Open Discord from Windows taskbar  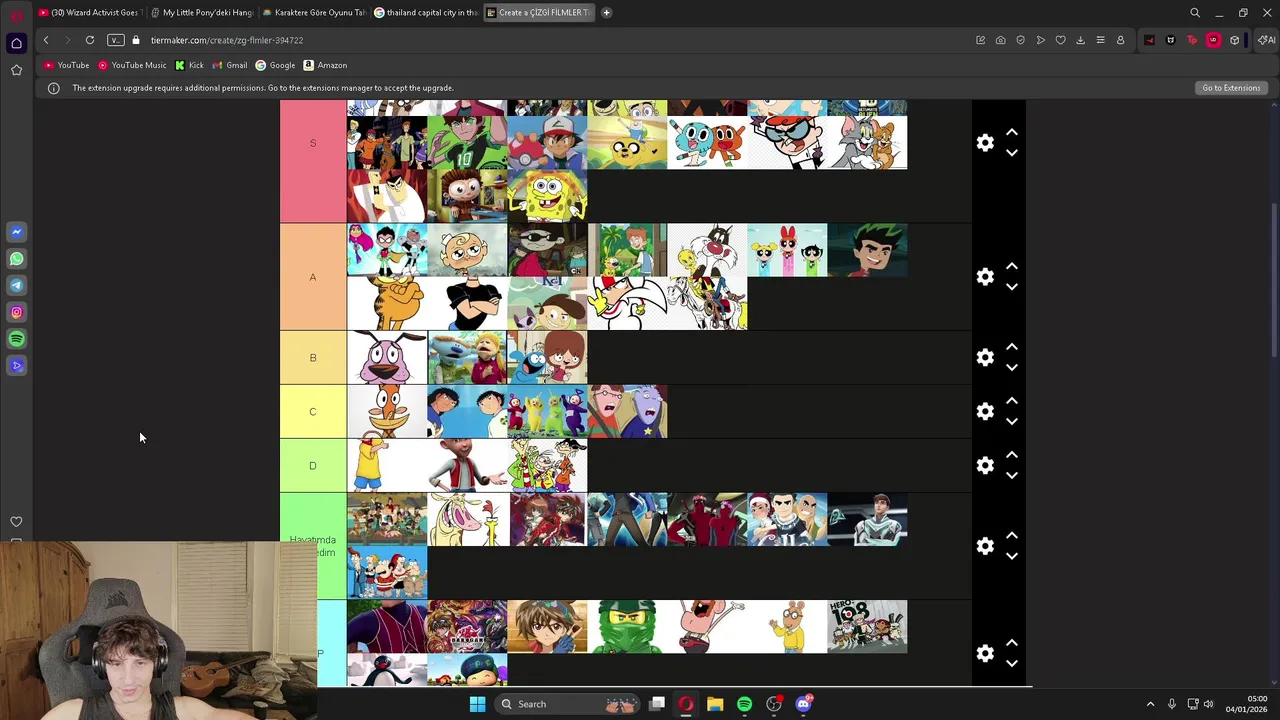803,704
